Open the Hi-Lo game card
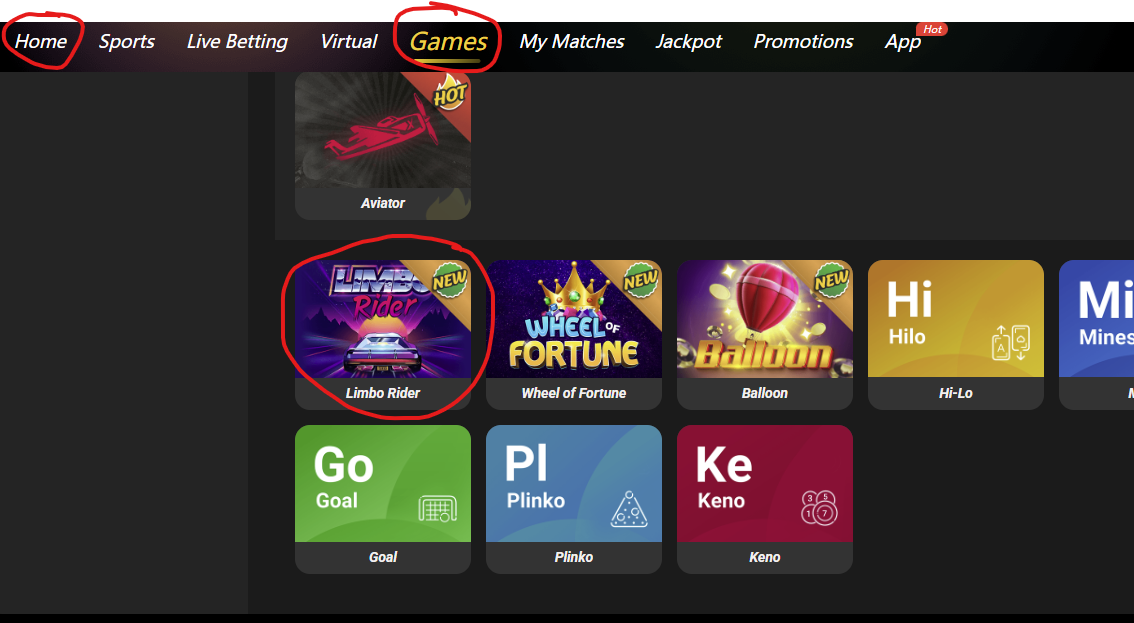Screen dimensions: 1134x623 [x=955, y=334]
